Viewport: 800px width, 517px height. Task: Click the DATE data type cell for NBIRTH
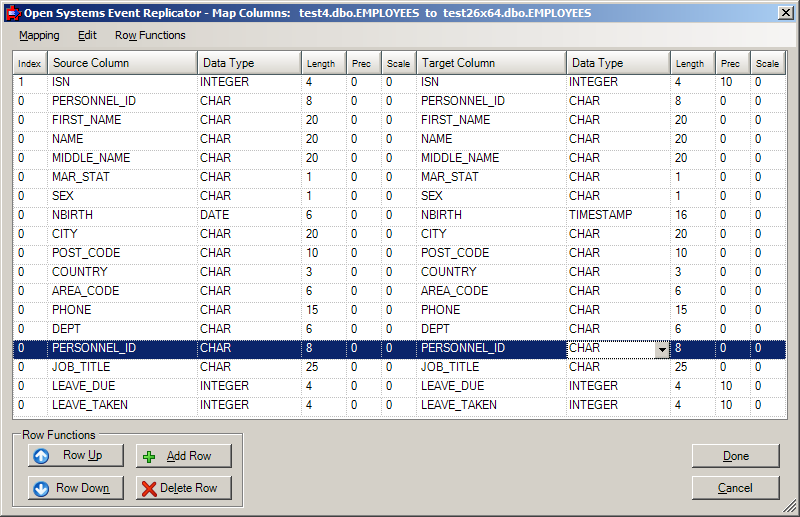click(249, 215)
